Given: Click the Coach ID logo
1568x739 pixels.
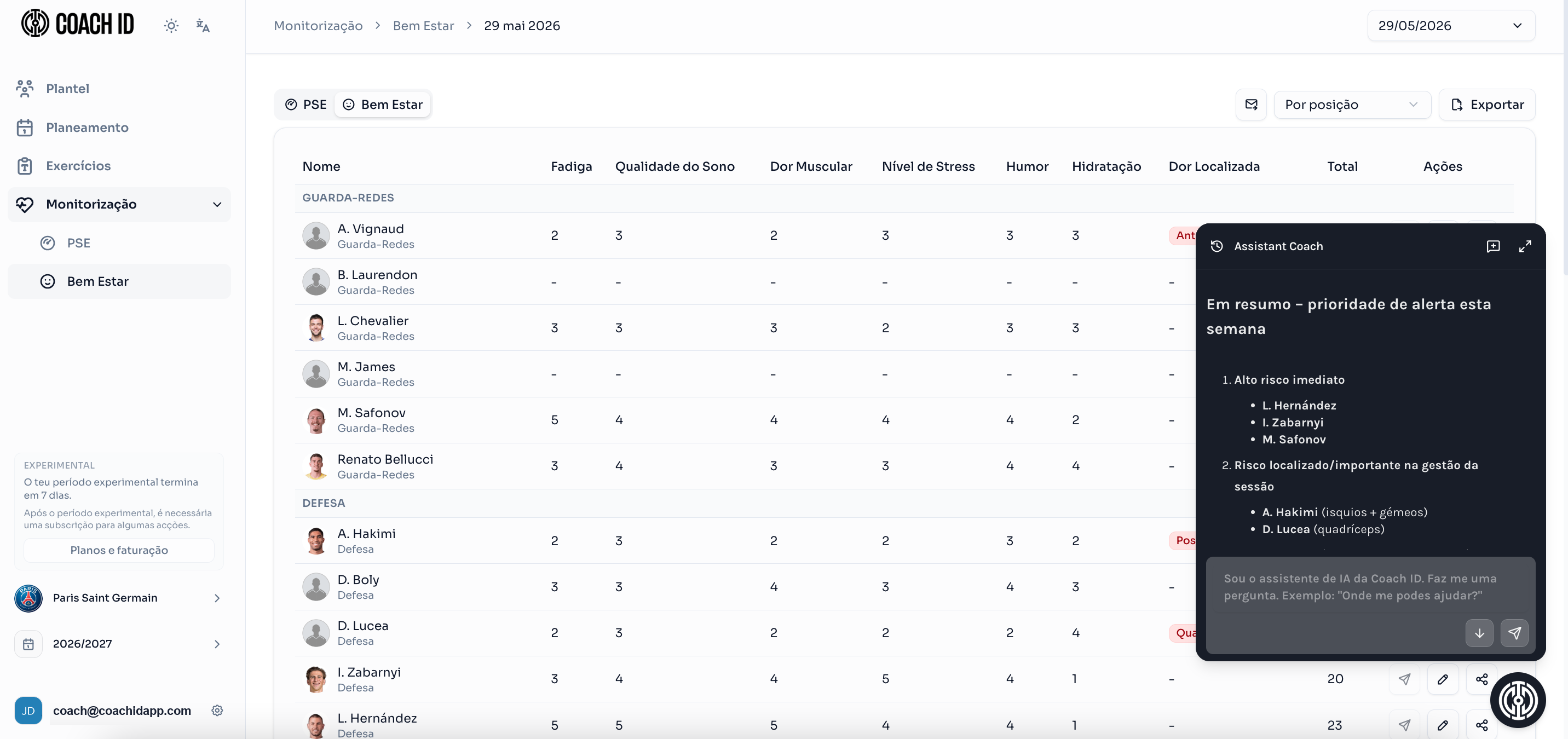Looking at the screenshot, I should (x=77, y=24).
